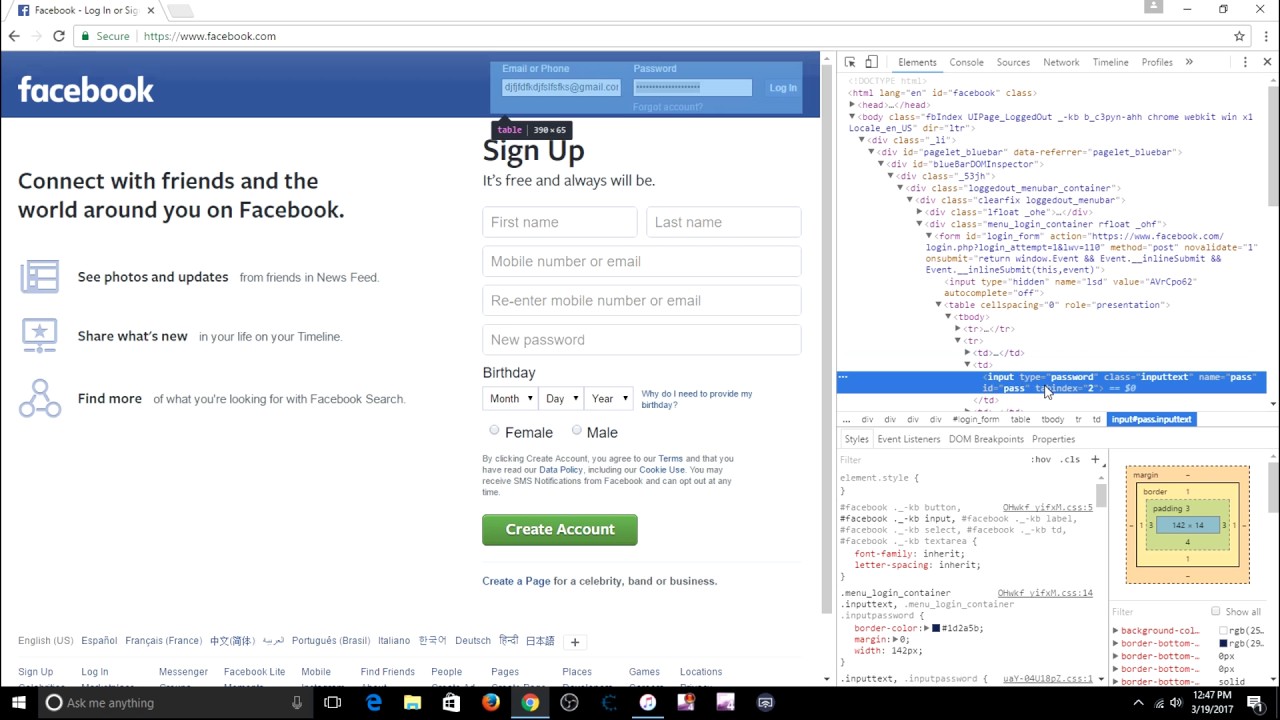Viewport: 1280px width, 720px height.
Task: Collapse the login_form node arrow
Action: click(x=929, y=236)
